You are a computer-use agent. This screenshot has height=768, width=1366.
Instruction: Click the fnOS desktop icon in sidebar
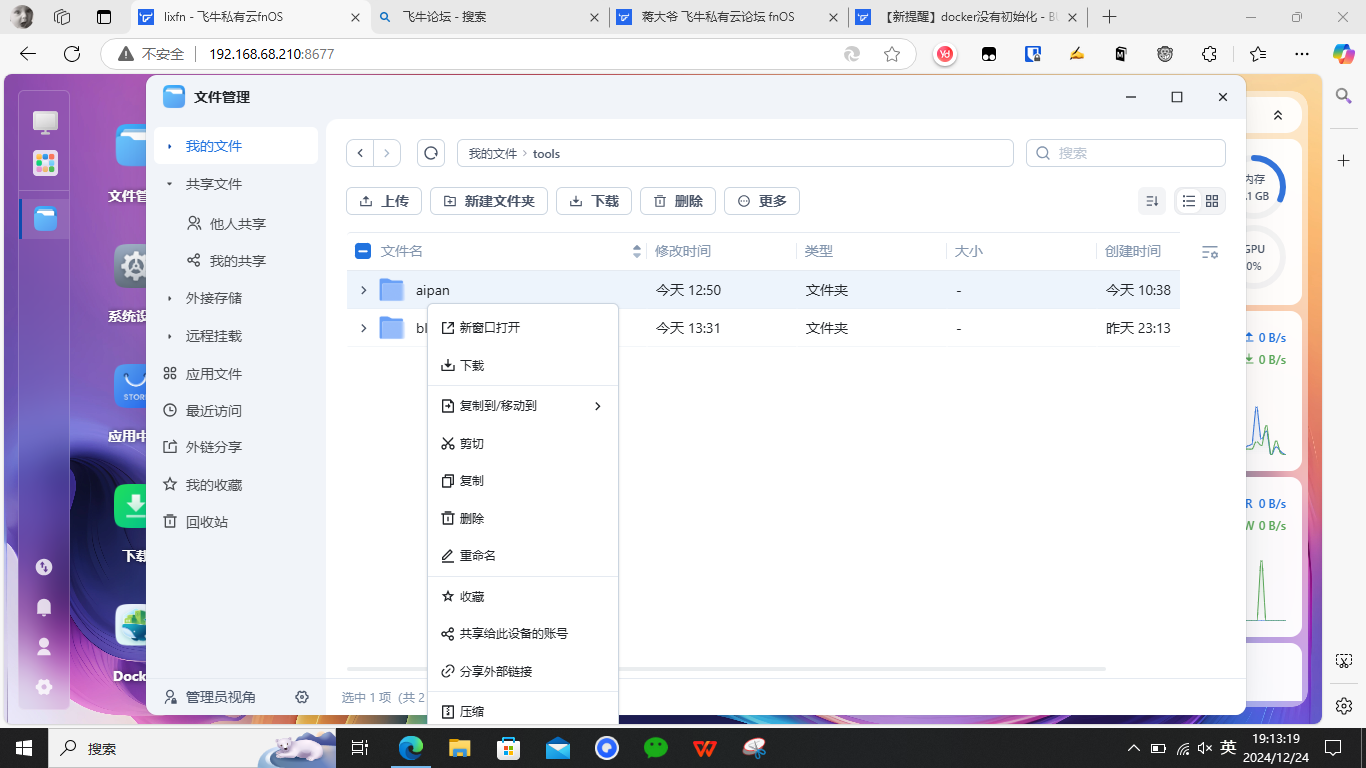(45, 122)
